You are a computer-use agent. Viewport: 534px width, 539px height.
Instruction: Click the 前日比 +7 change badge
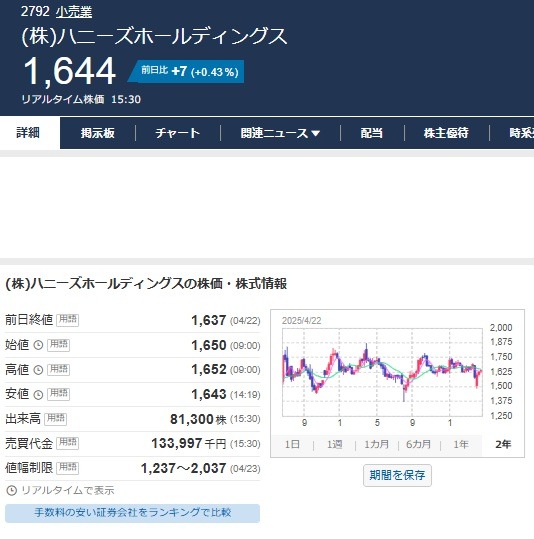pos(186,72)
